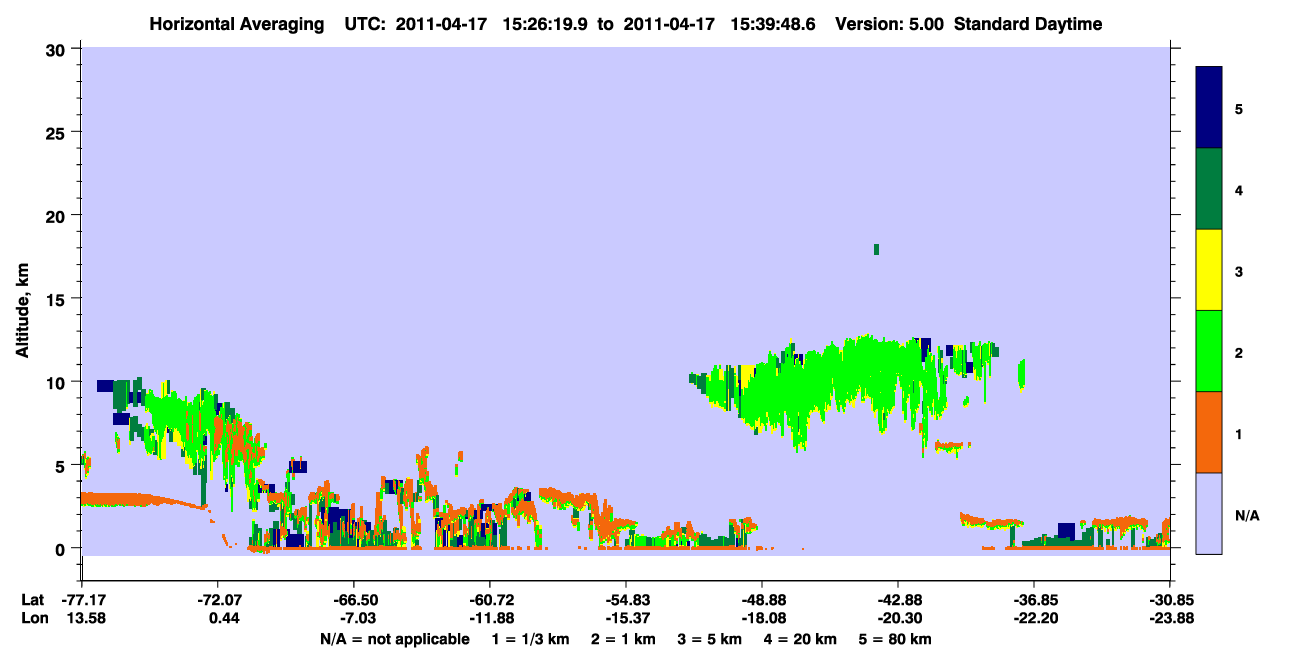Click the dark blue color bar segment 5
Screen dimensions: 1300x667
tap(1209, 108)
